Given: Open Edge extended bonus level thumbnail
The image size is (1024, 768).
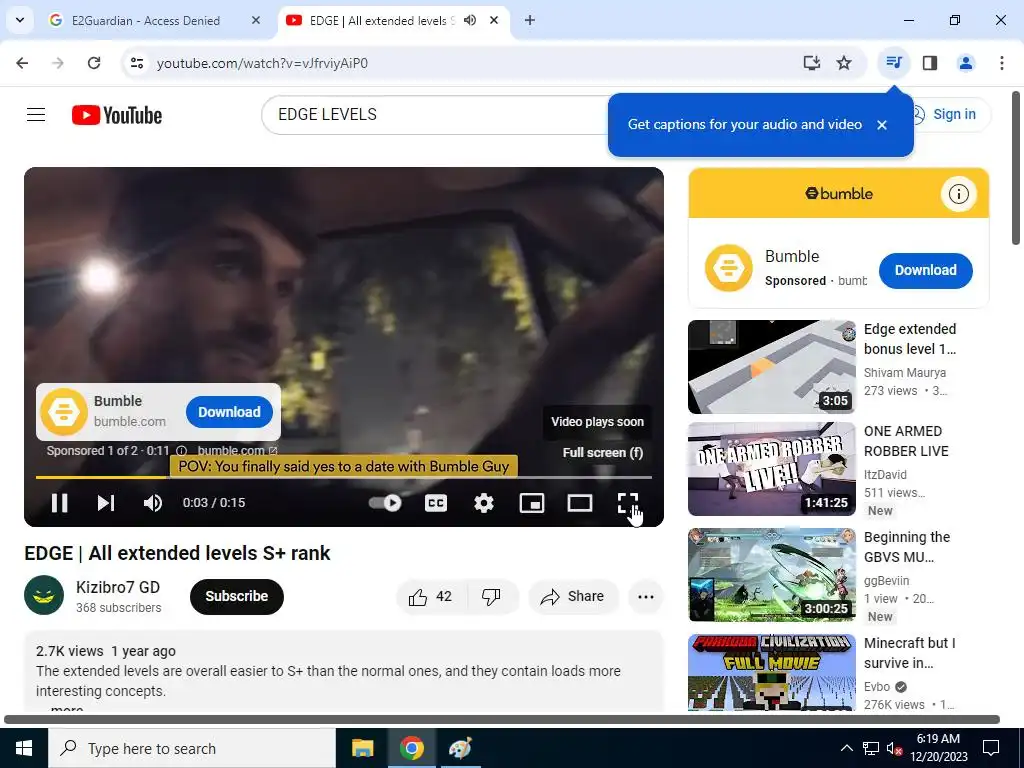Looking at the screenshot, I should [x=771, y=367].
